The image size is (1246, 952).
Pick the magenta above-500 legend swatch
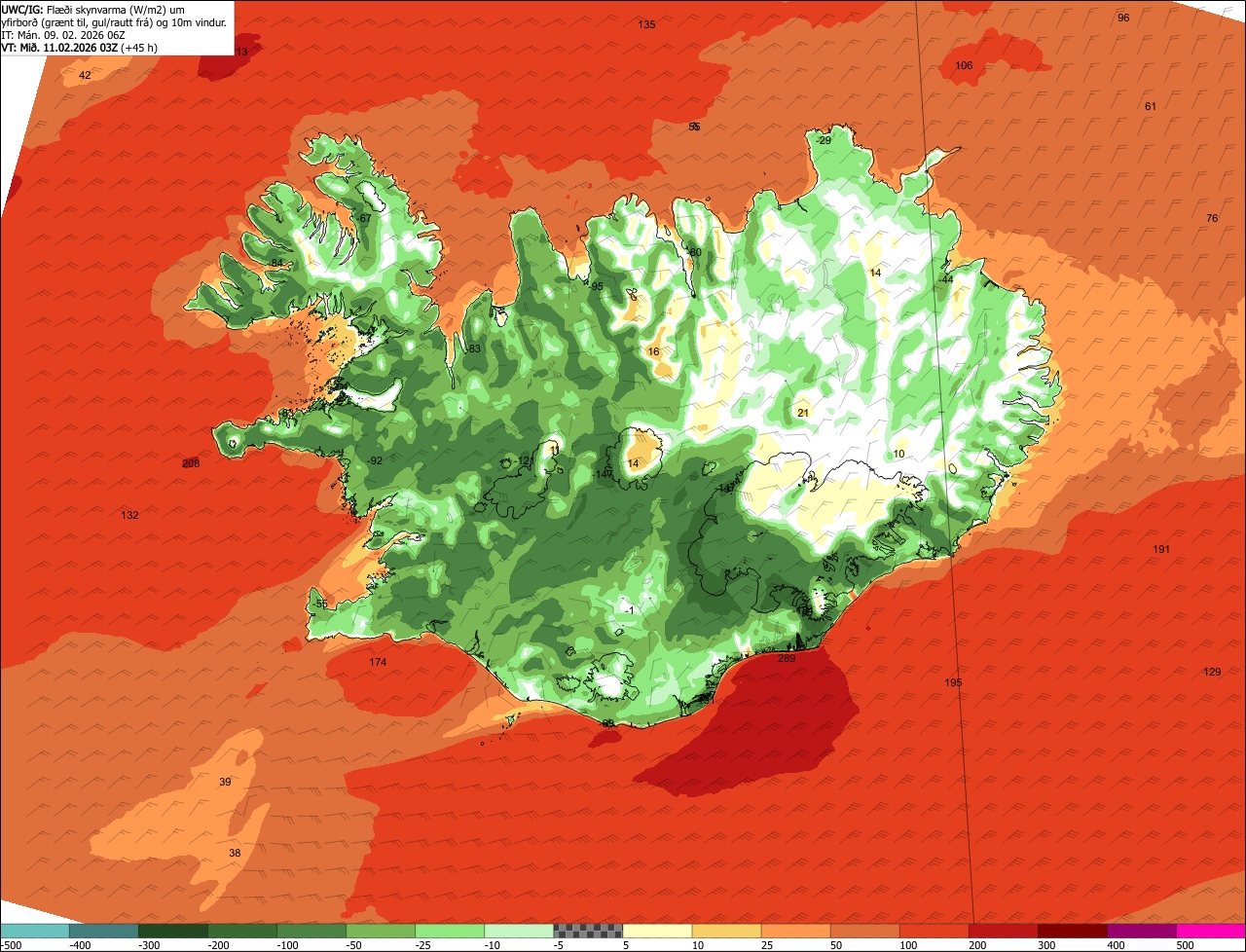(x=1211, y=931)
